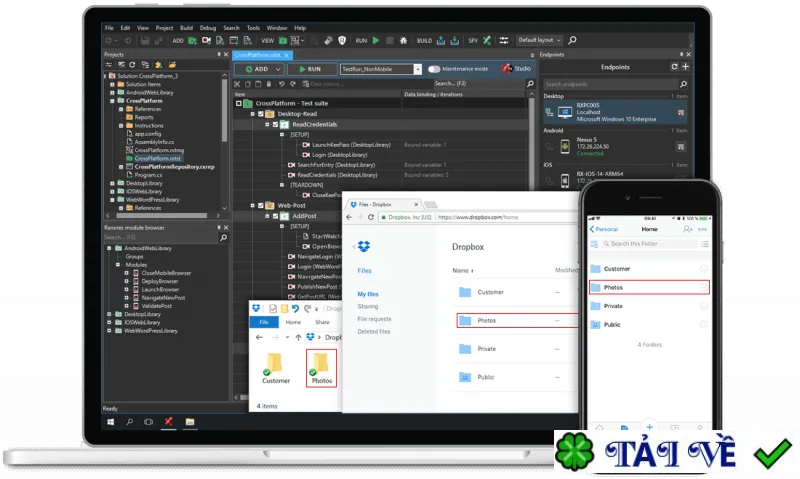Click the Add code module icon
Screen dimensions: 800x479
(220, 40)
